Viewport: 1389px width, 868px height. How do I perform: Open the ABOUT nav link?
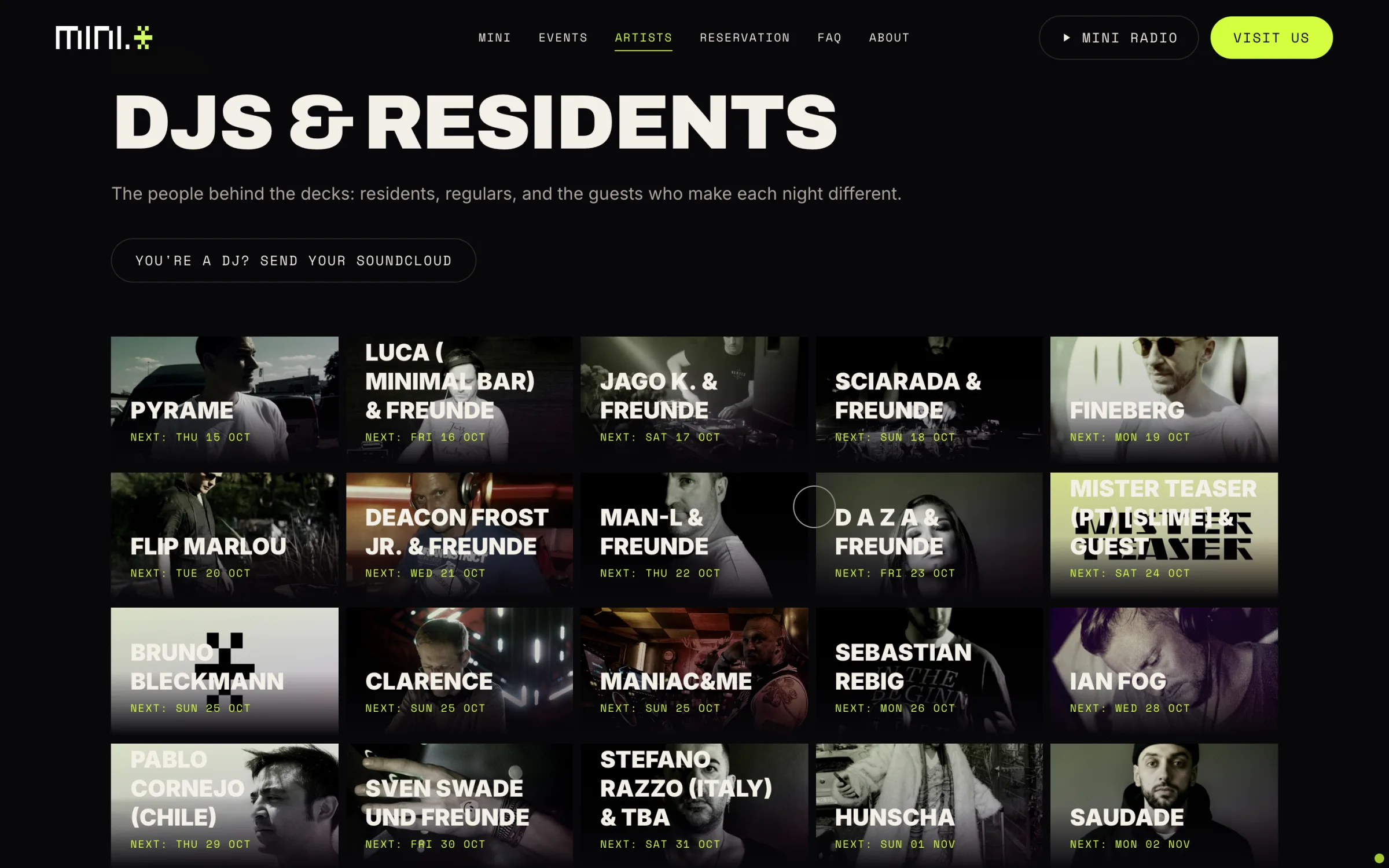coord(889,38)
